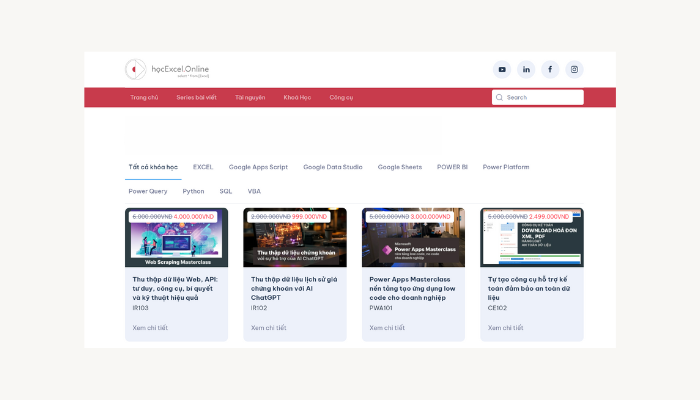Switch to Power Query tab
The image size is (700, 400).
pyautogui.click(x=148, y=191)
